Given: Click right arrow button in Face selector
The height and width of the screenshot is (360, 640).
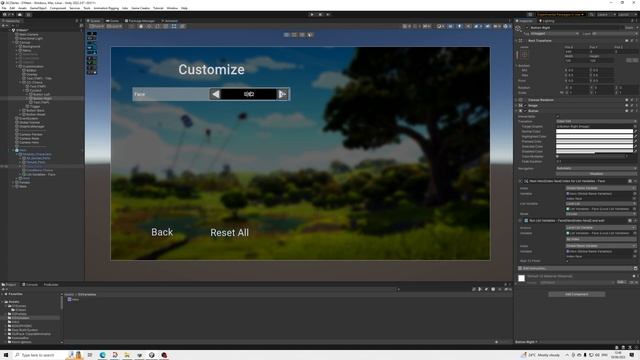Looking at the screenshot, I should [x=282, y=94].
